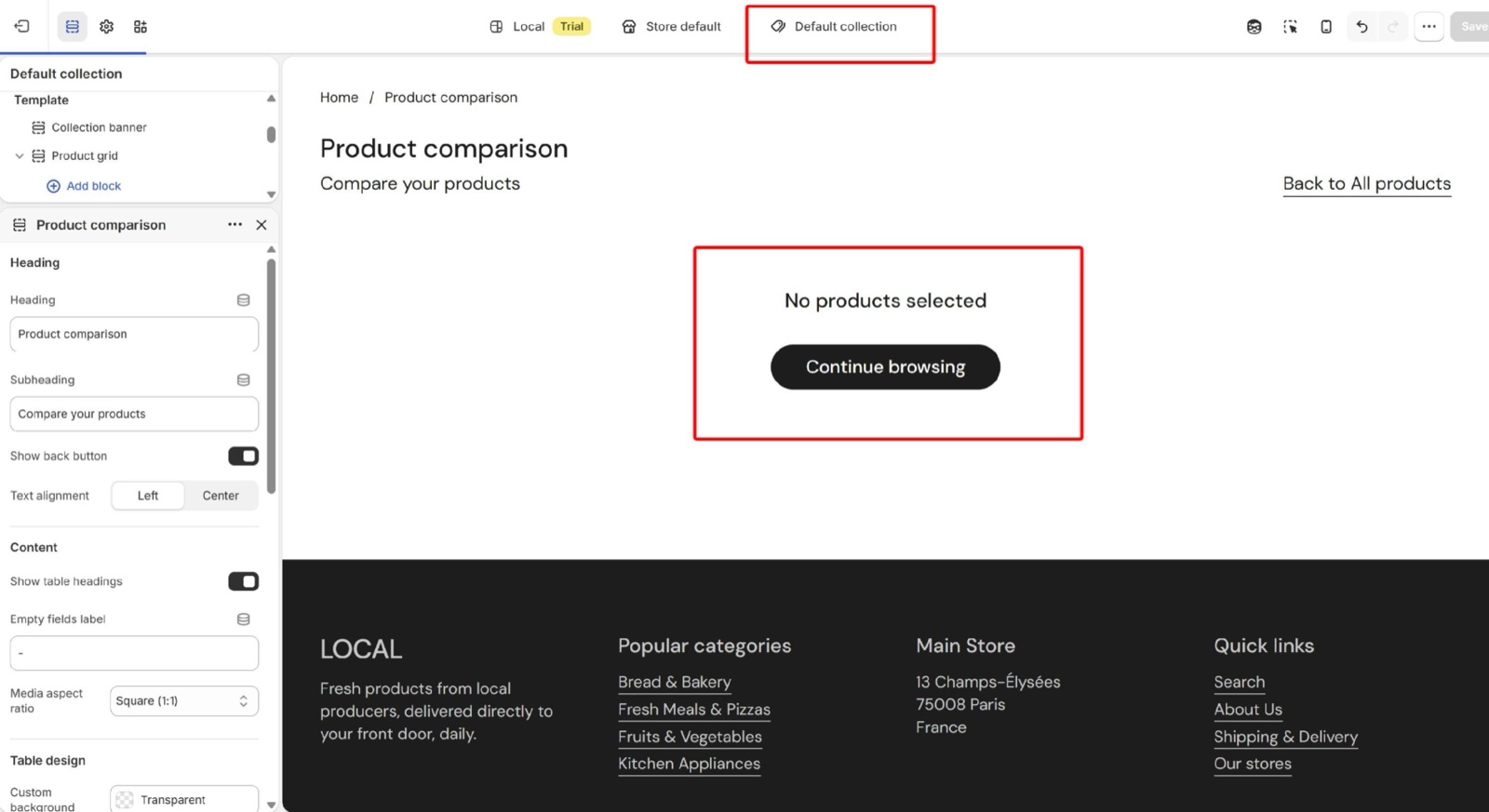
Task: Click the plus icon beside Add block
Action: (53, 186)
